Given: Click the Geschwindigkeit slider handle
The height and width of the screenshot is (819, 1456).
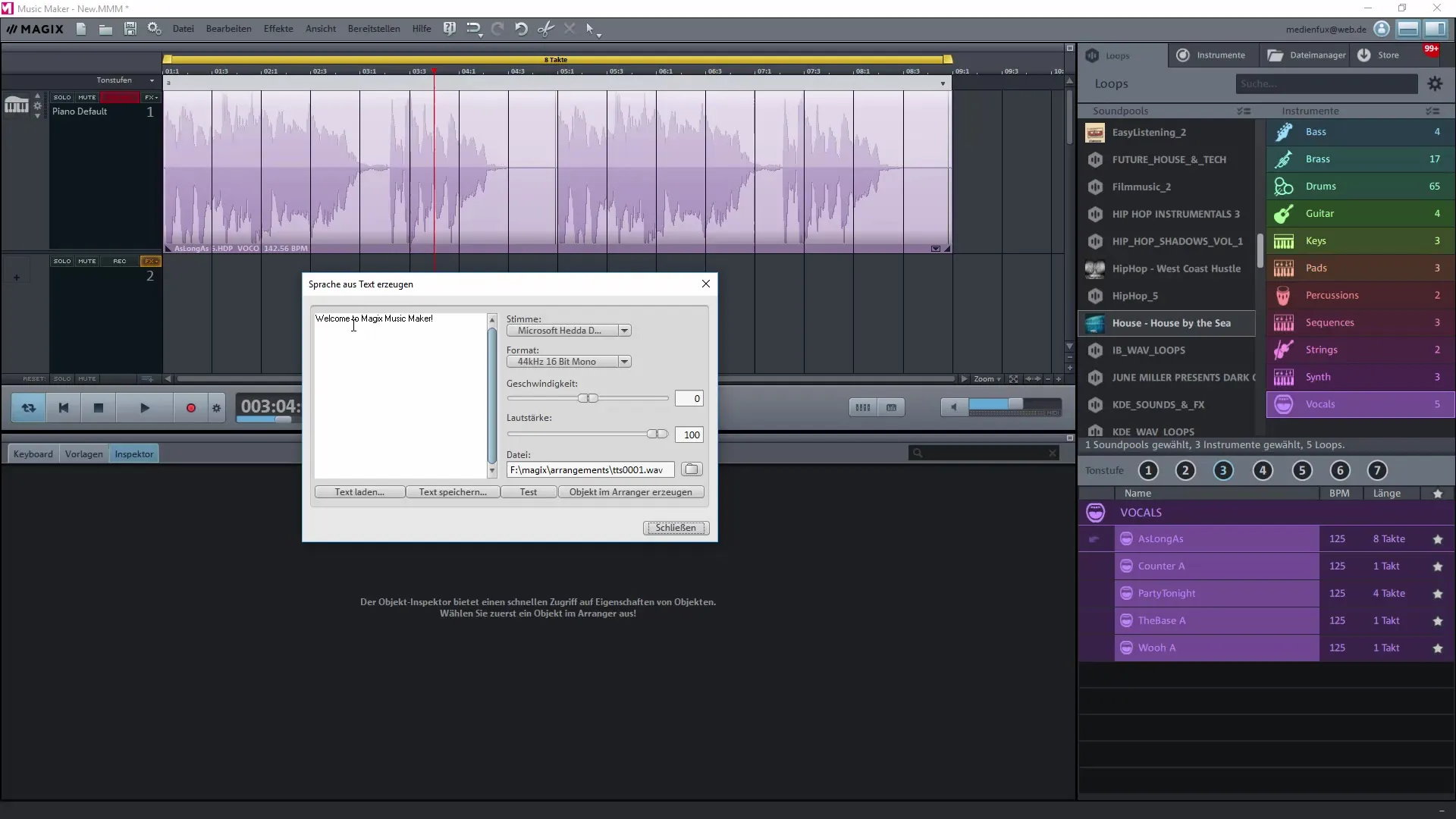Looking at the screenshot, I should (x=588, y=399).
